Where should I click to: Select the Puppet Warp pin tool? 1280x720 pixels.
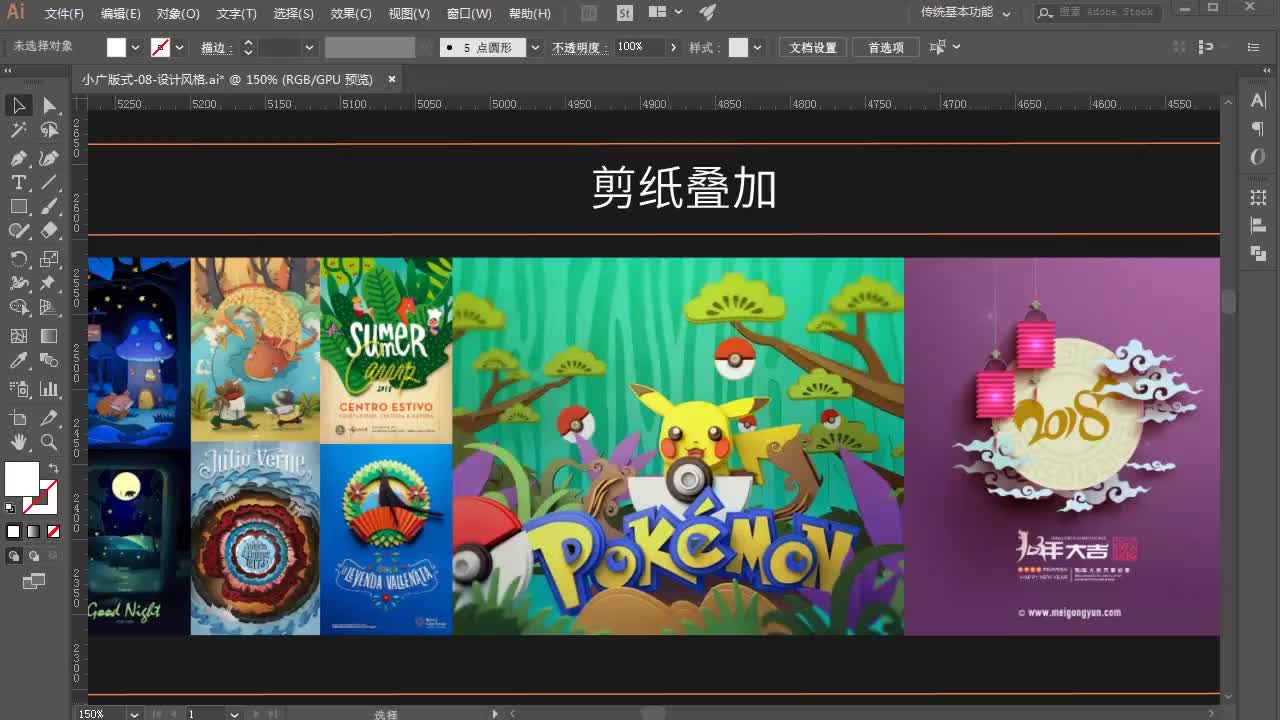(x=49, y=283)
